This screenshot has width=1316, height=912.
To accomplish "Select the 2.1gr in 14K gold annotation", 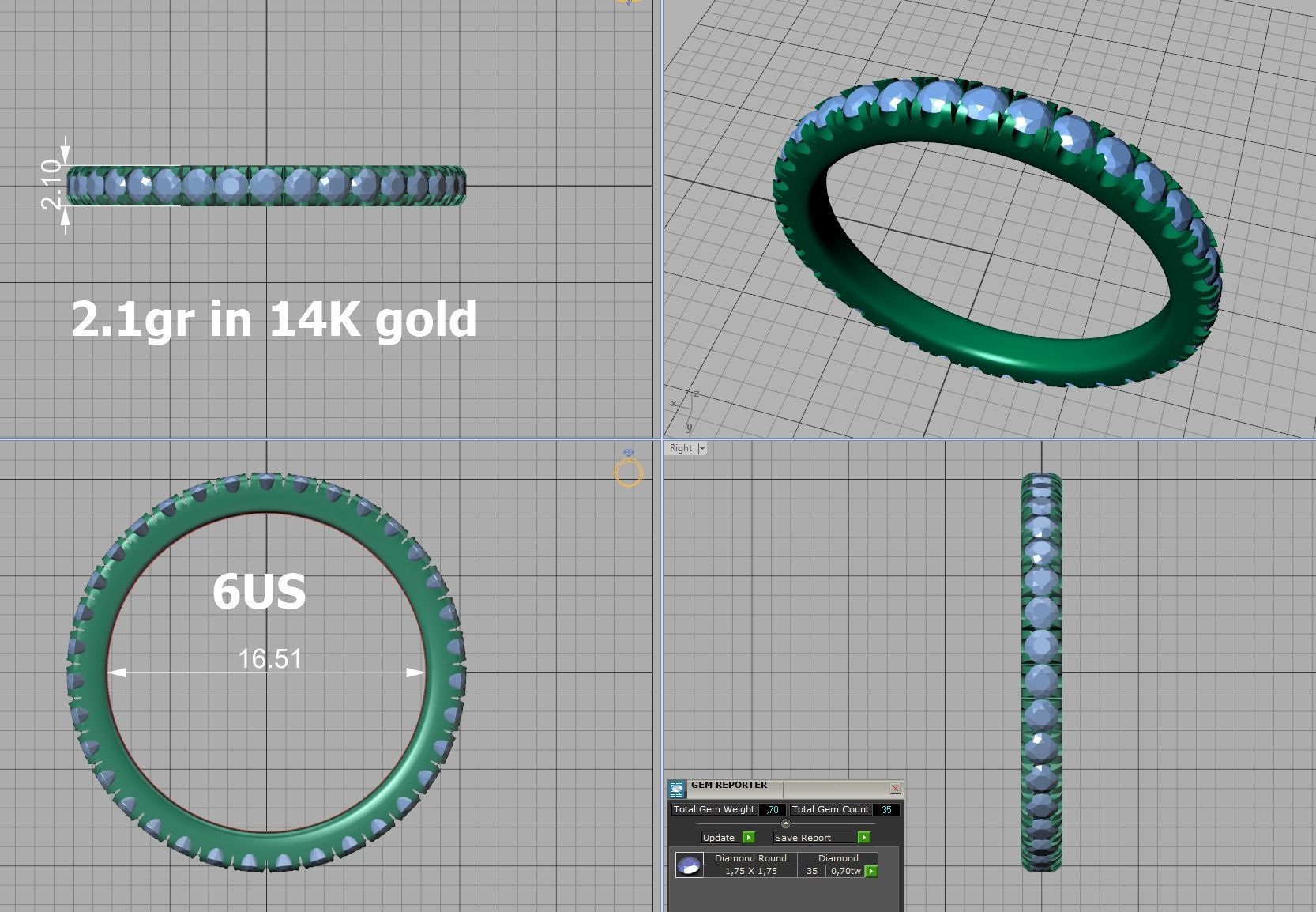I will (x=274, y=319).
